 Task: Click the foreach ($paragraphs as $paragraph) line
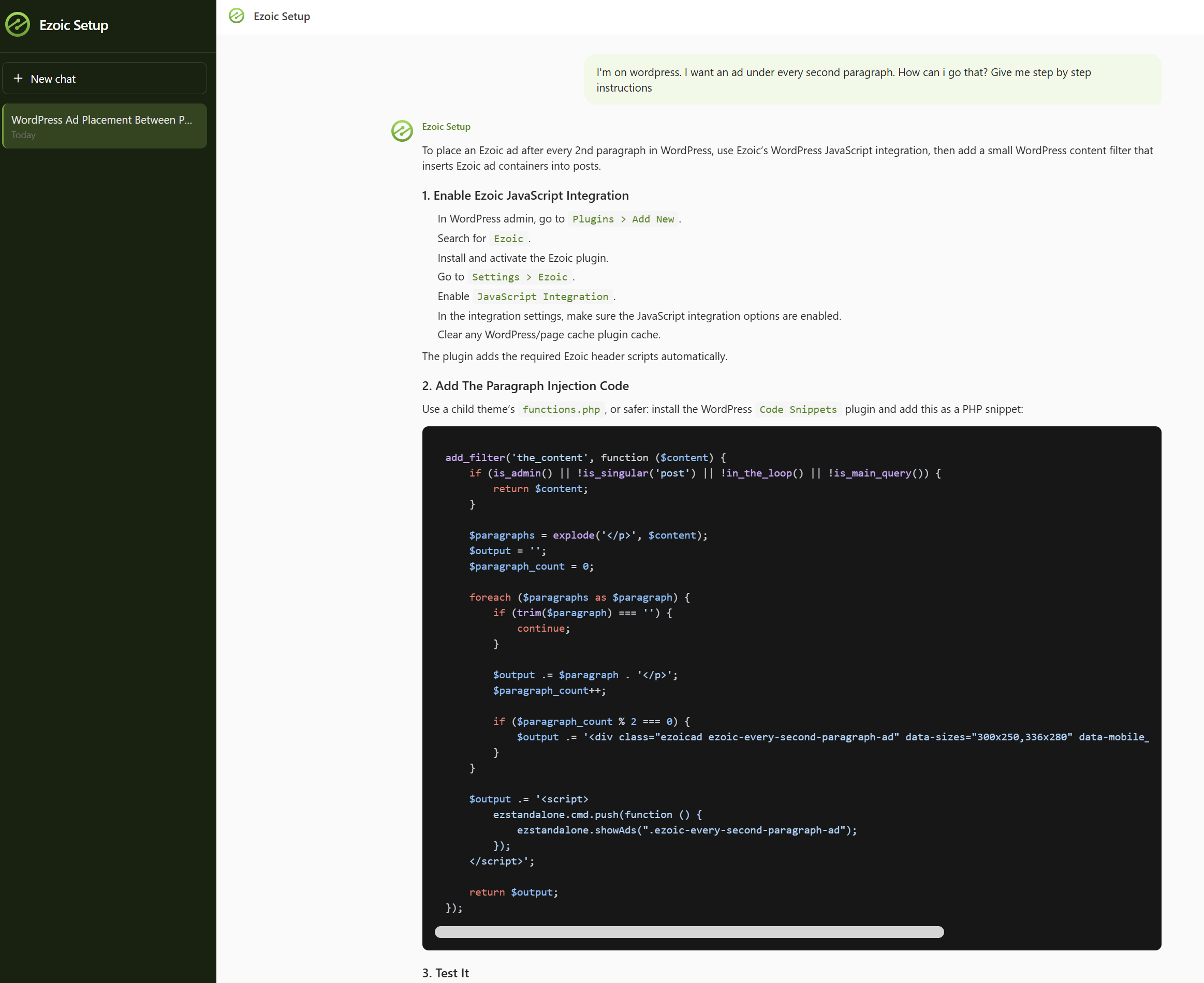pyautogui.click(x=580, y=598)
